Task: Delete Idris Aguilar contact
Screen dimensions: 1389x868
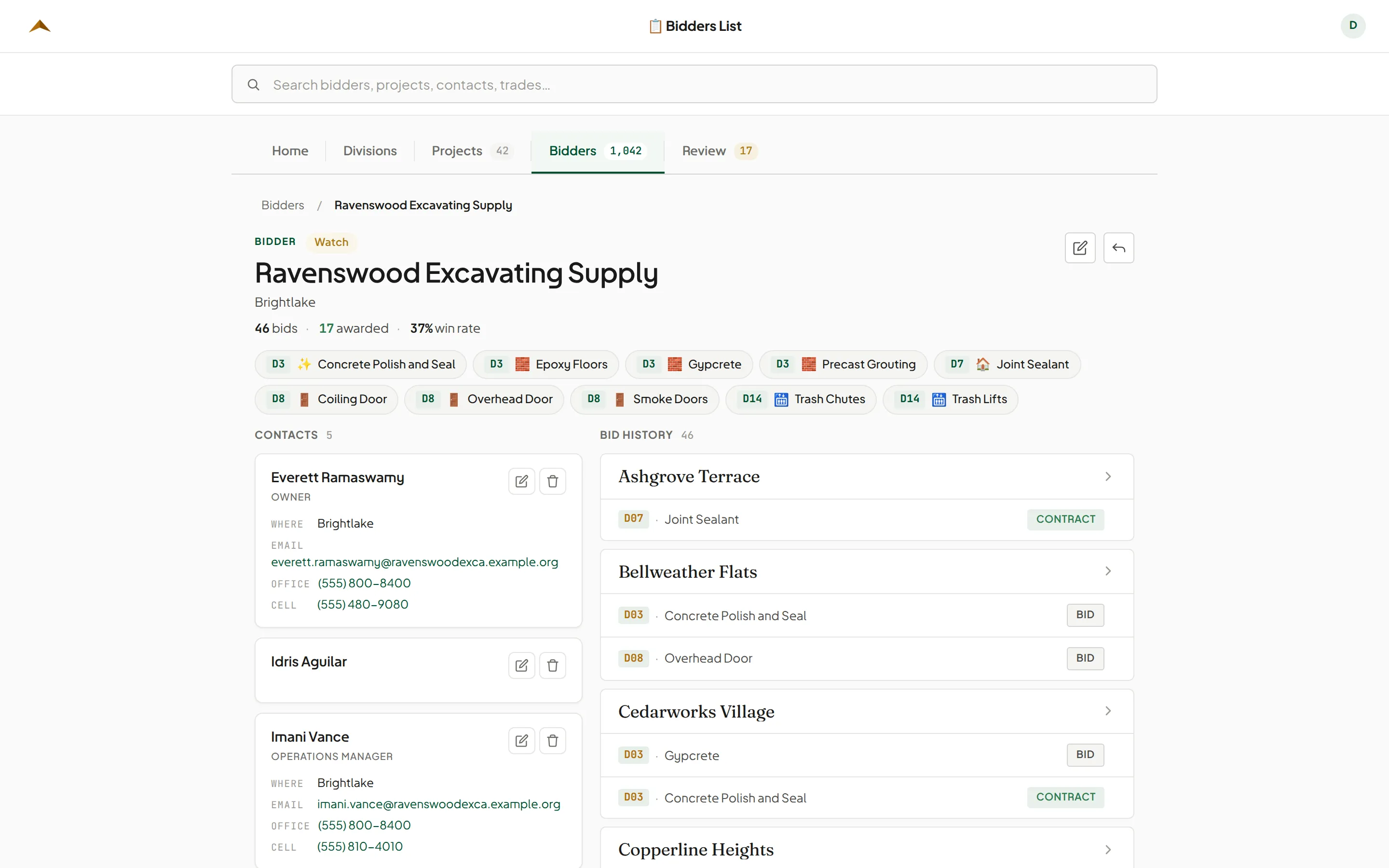Action: [x=552, y=665]
